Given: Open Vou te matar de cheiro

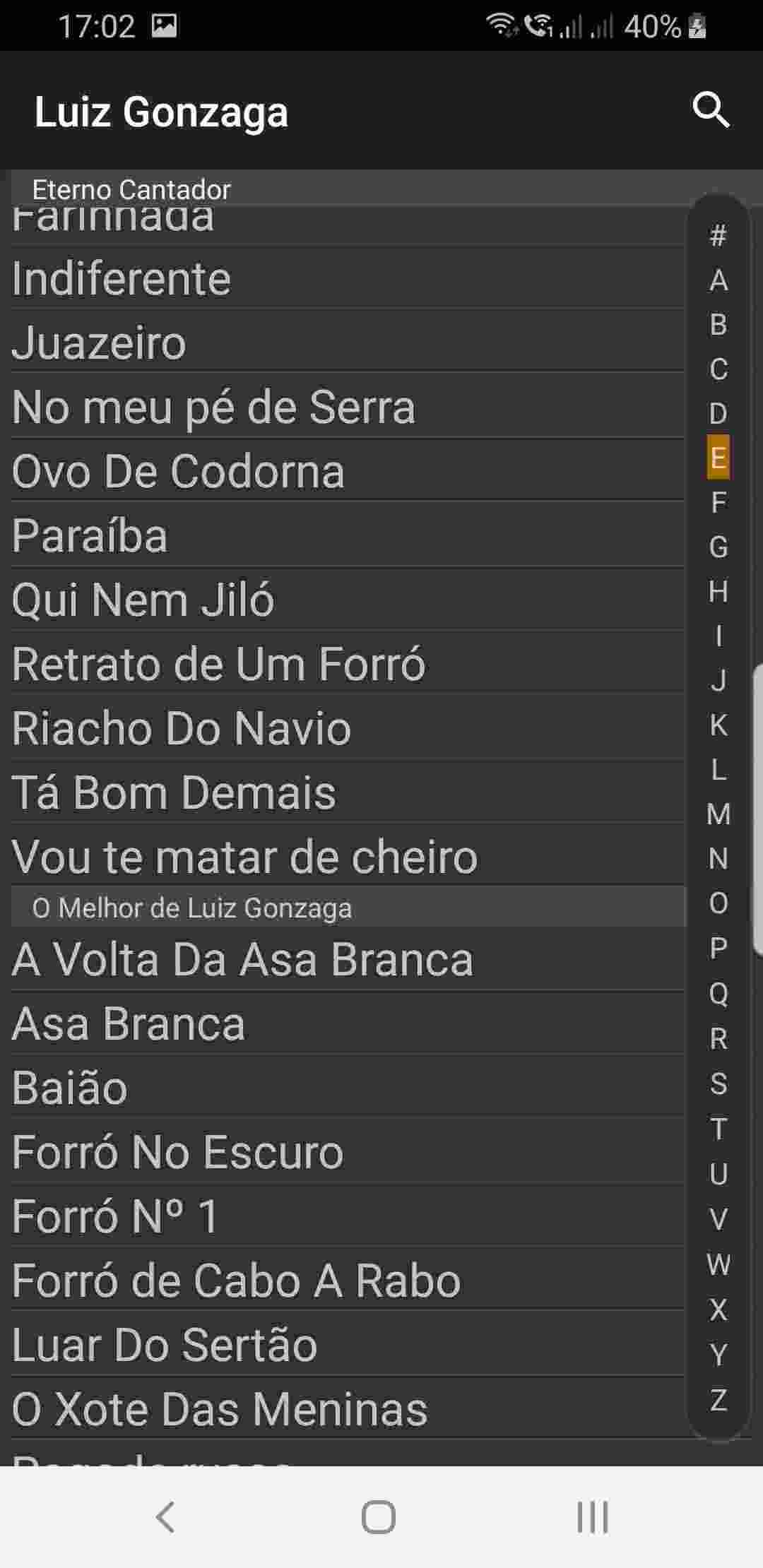Looking at the screenshot, I should click(244, 857).
